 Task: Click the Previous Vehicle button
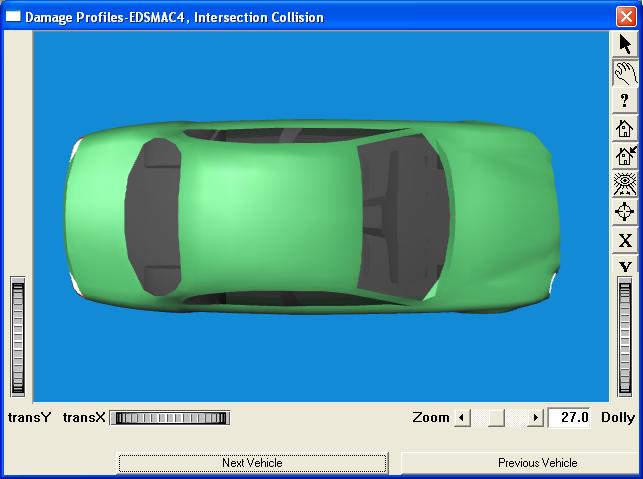click(537, 463)
